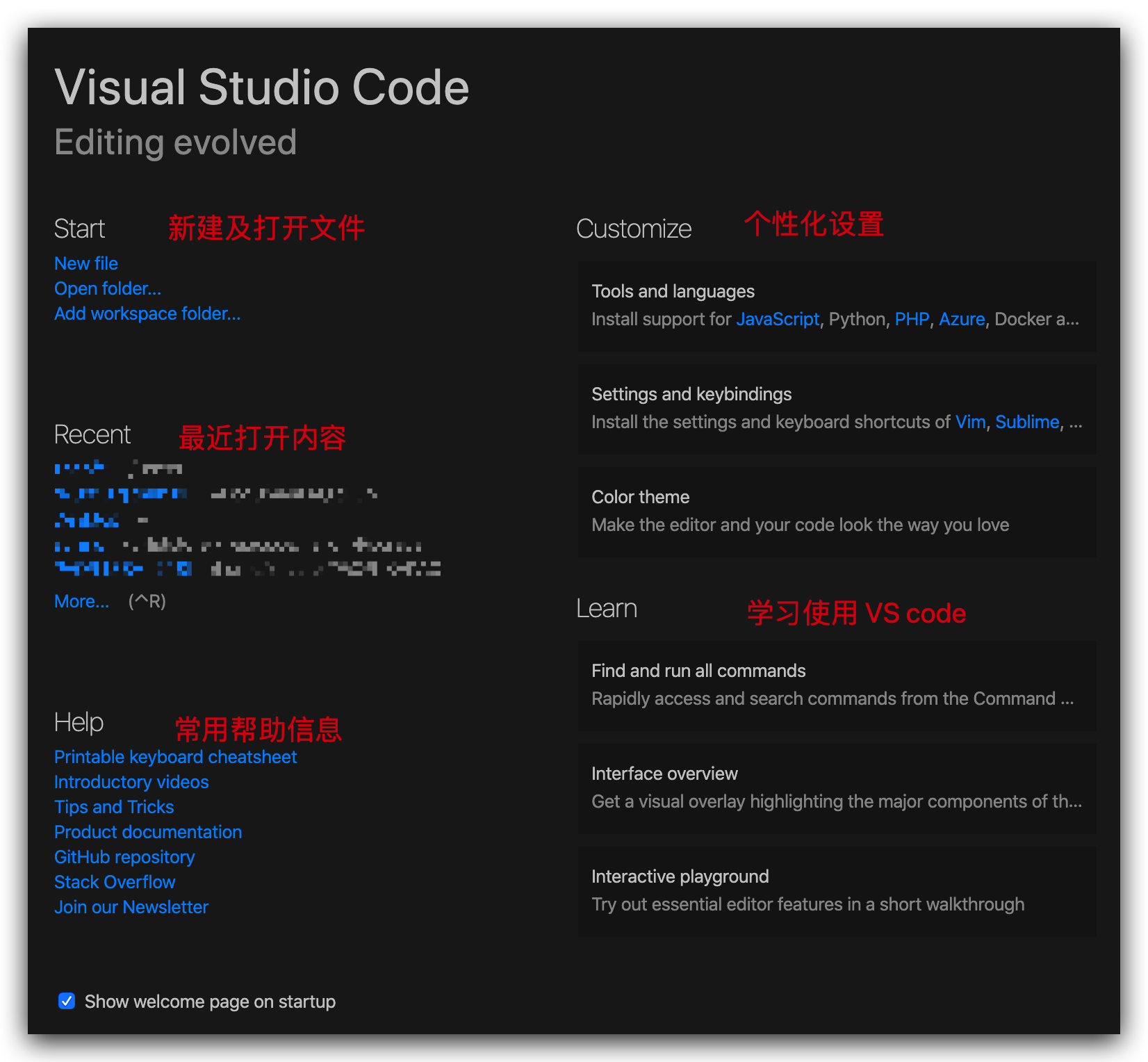
Task: Visit the GitHub repository link
Action: point(124,857)
